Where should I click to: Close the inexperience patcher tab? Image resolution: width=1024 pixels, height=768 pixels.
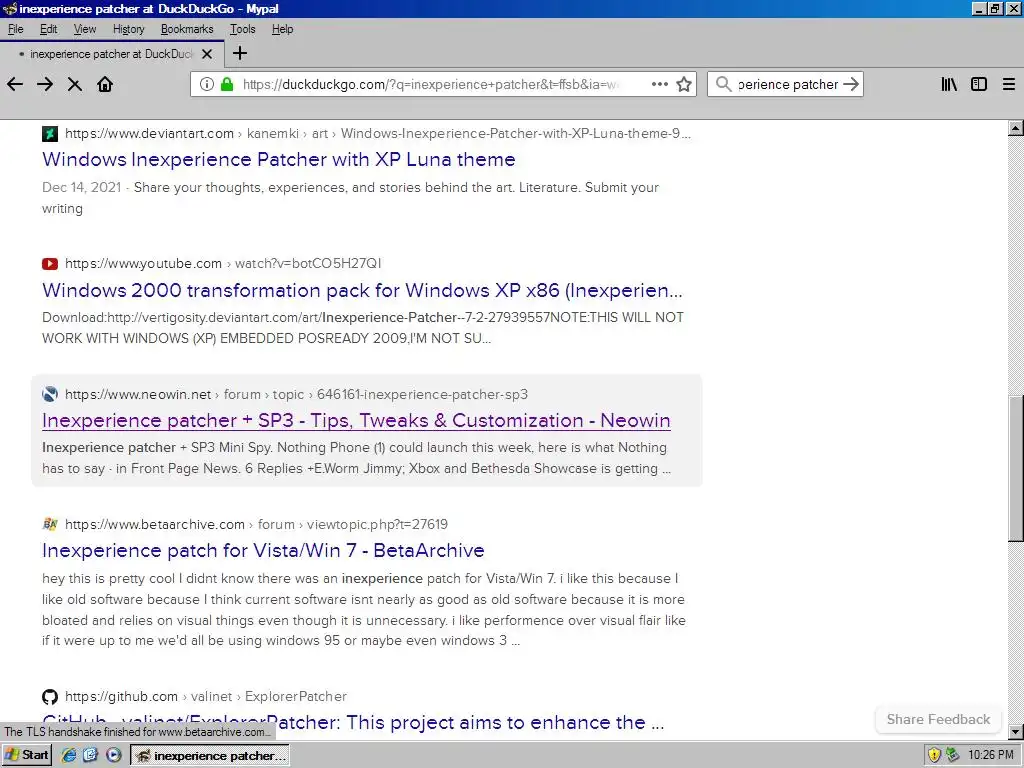point(207,54)
